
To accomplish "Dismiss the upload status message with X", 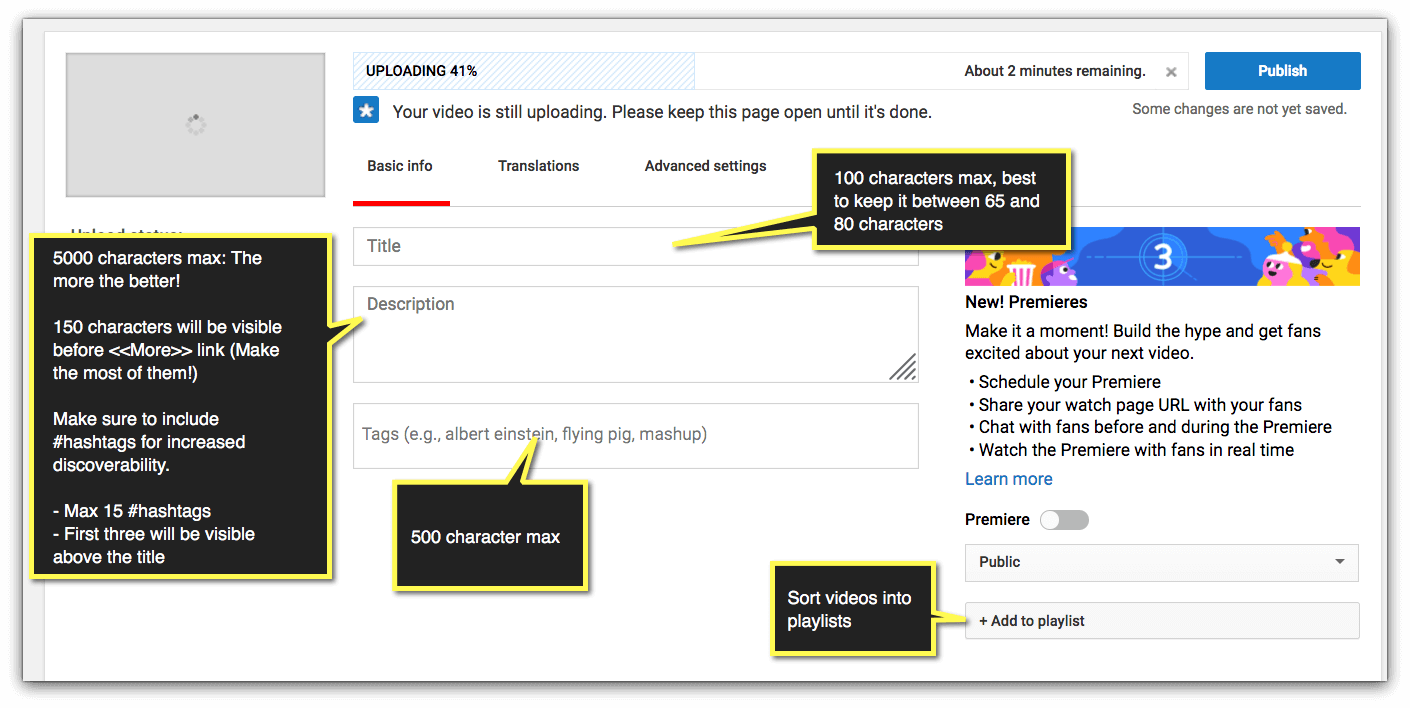I will click(x=1171, y=71).
